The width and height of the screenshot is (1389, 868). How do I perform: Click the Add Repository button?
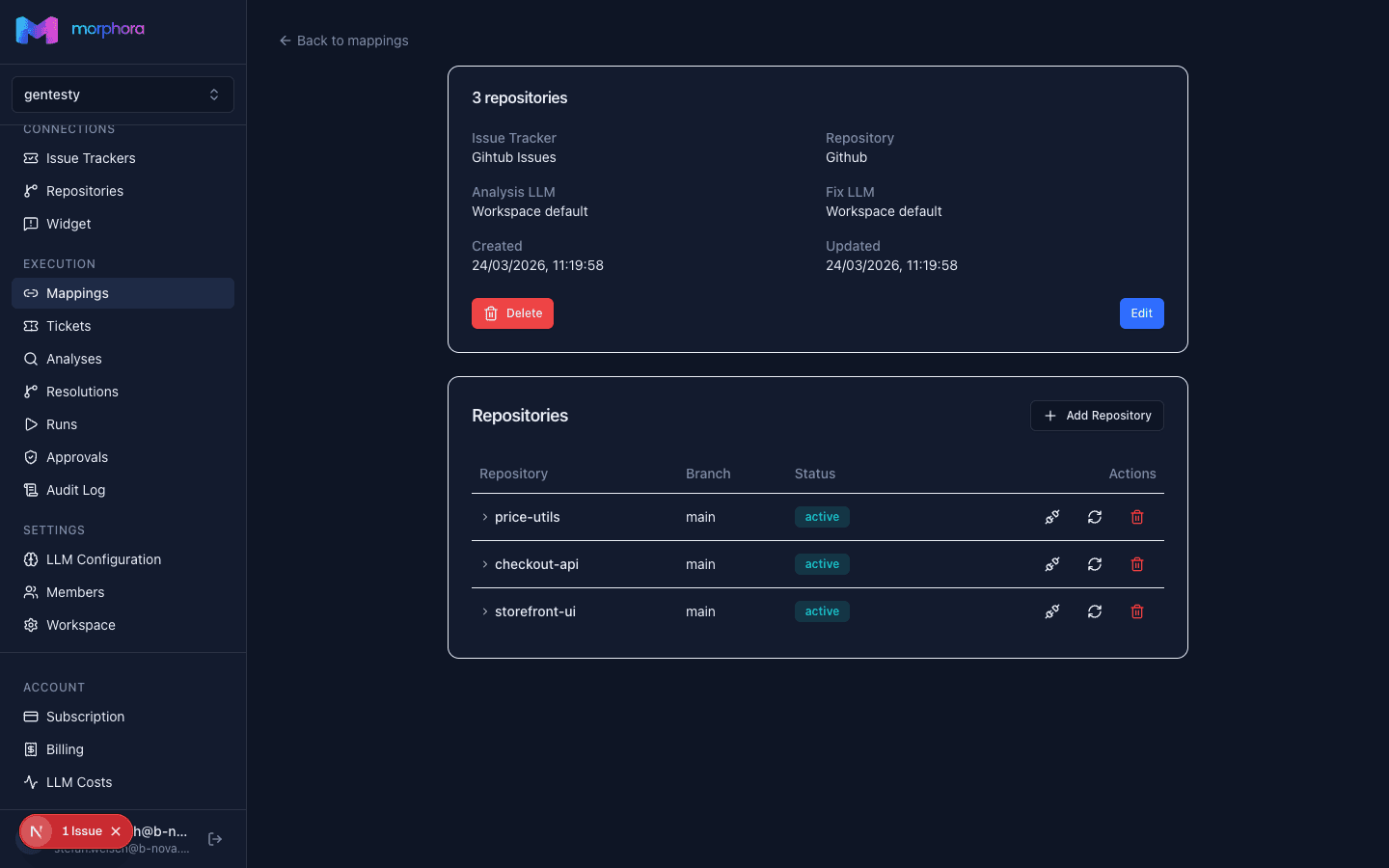click(1097, 416)
